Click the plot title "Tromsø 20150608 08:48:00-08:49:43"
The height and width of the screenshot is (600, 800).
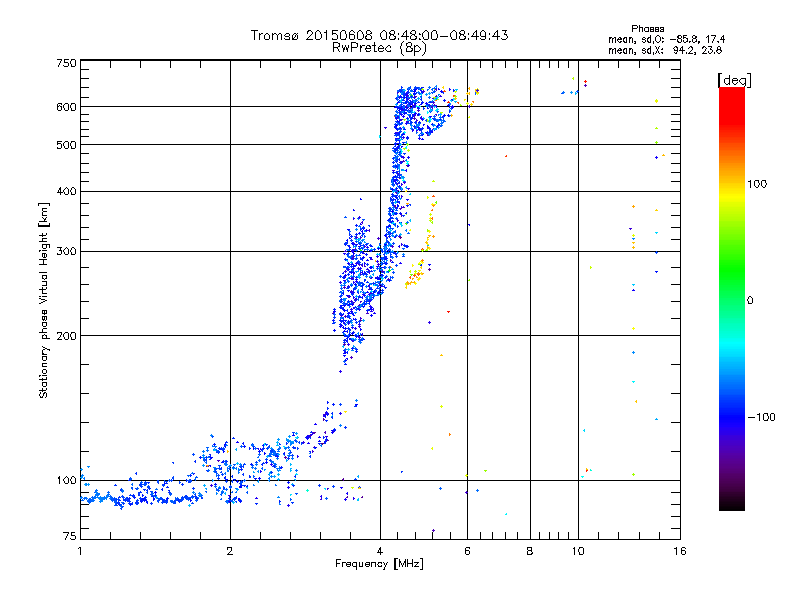click(x=379, y=35)
